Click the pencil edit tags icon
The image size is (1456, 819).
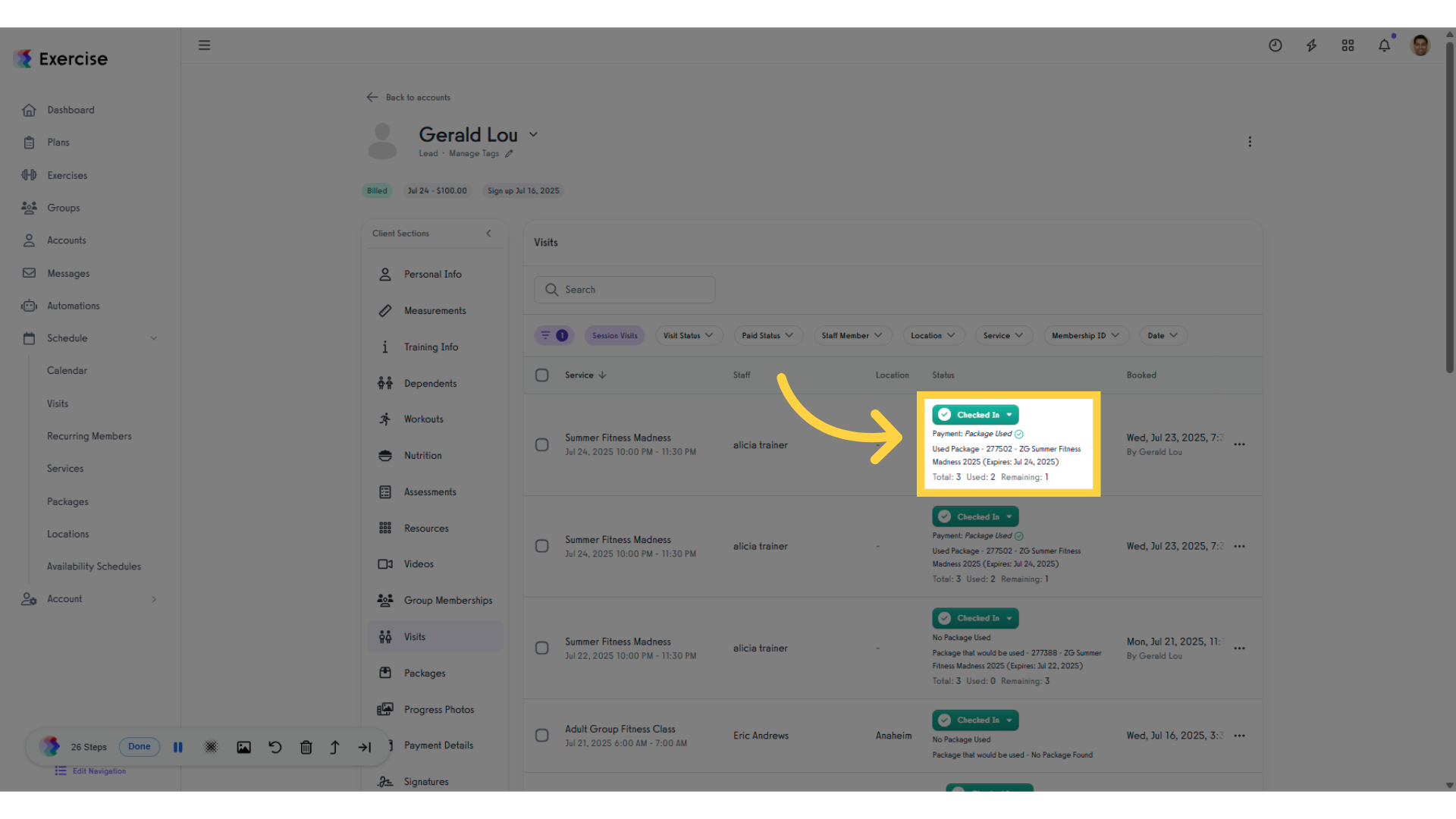click(509, 154)
